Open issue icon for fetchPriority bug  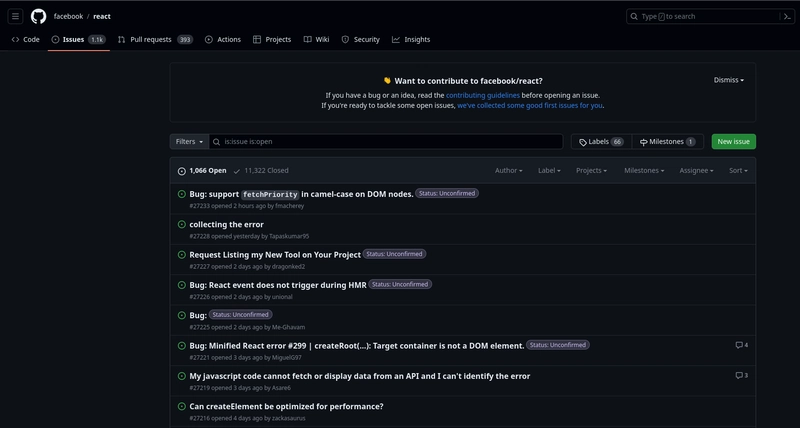point(182,194)
